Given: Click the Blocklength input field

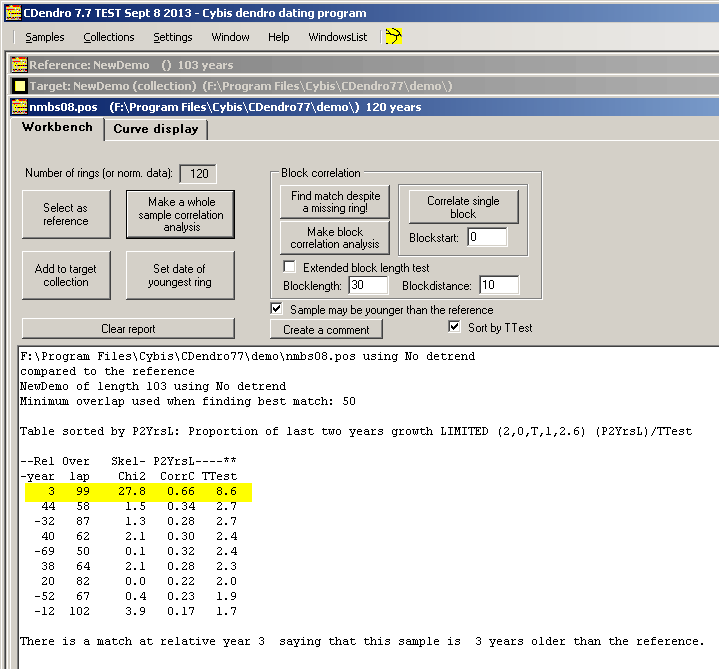Looking at the screenshot, I should click(368, 285).
